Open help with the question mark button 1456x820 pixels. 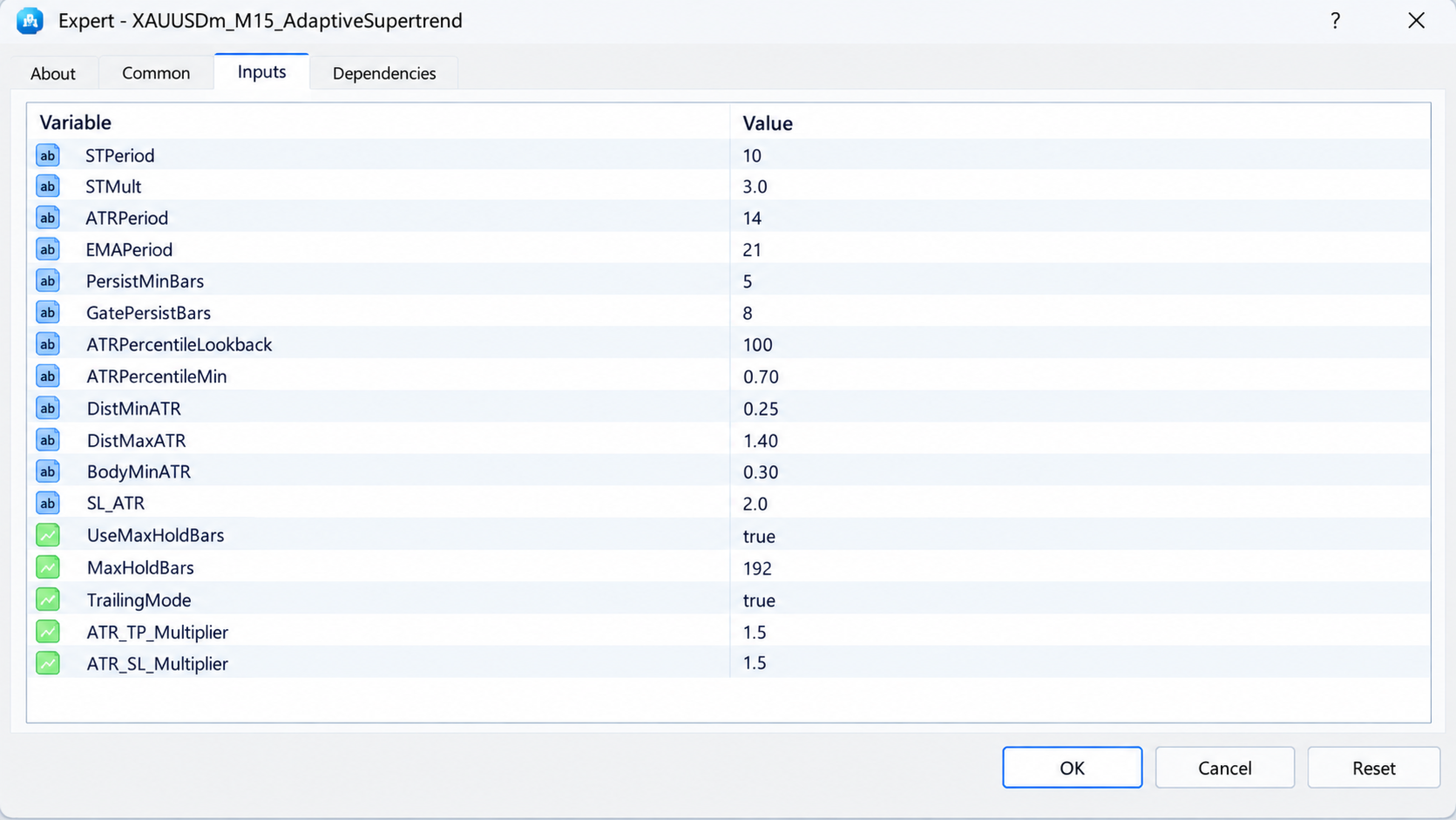(1335, 21)
